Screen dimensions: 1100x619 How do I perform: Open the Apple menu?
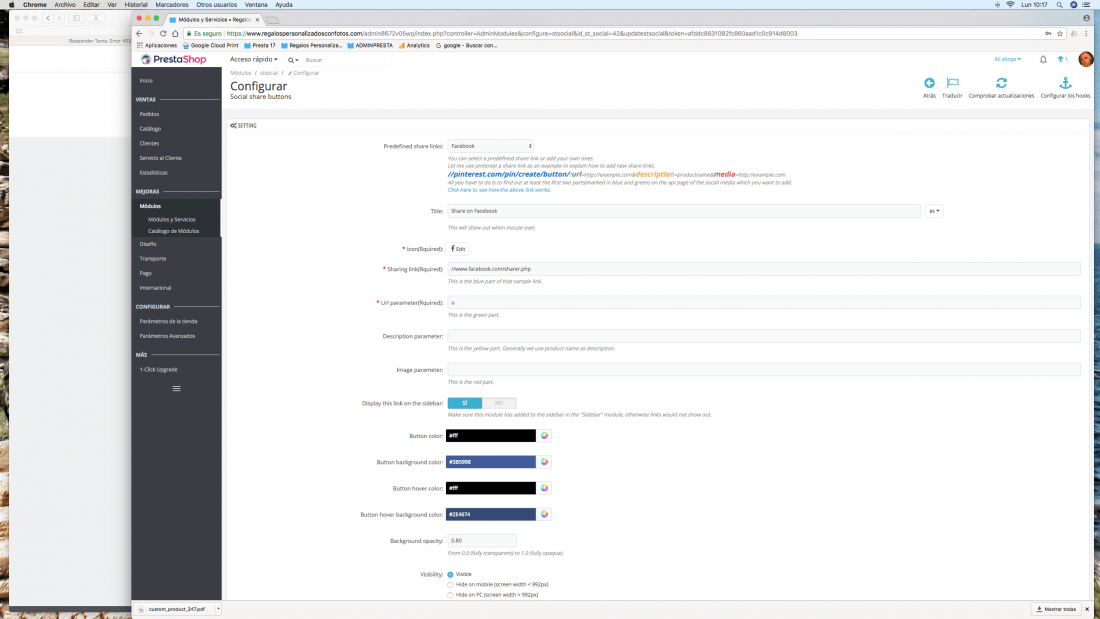(11, 5)
